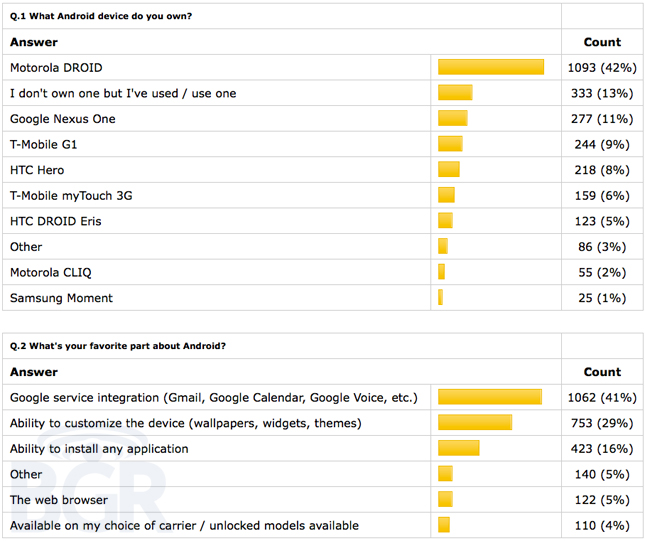Click the T-Mobile myTouch 3G row label

coord(71,196)
